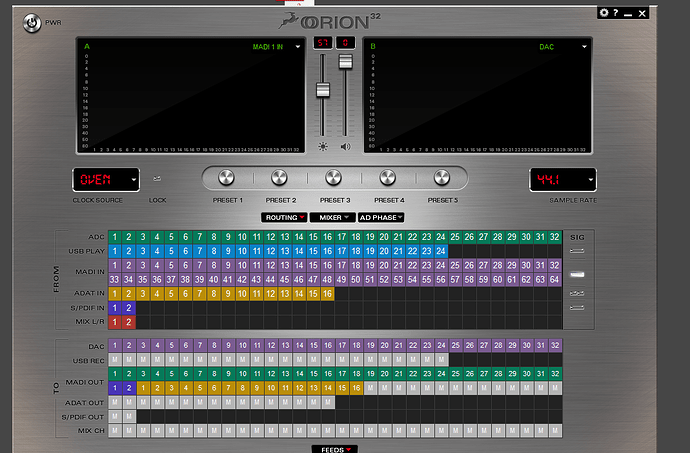Toggle mute on last ADAT OUT slot
690x453 pixels.
tap(328, 402)
